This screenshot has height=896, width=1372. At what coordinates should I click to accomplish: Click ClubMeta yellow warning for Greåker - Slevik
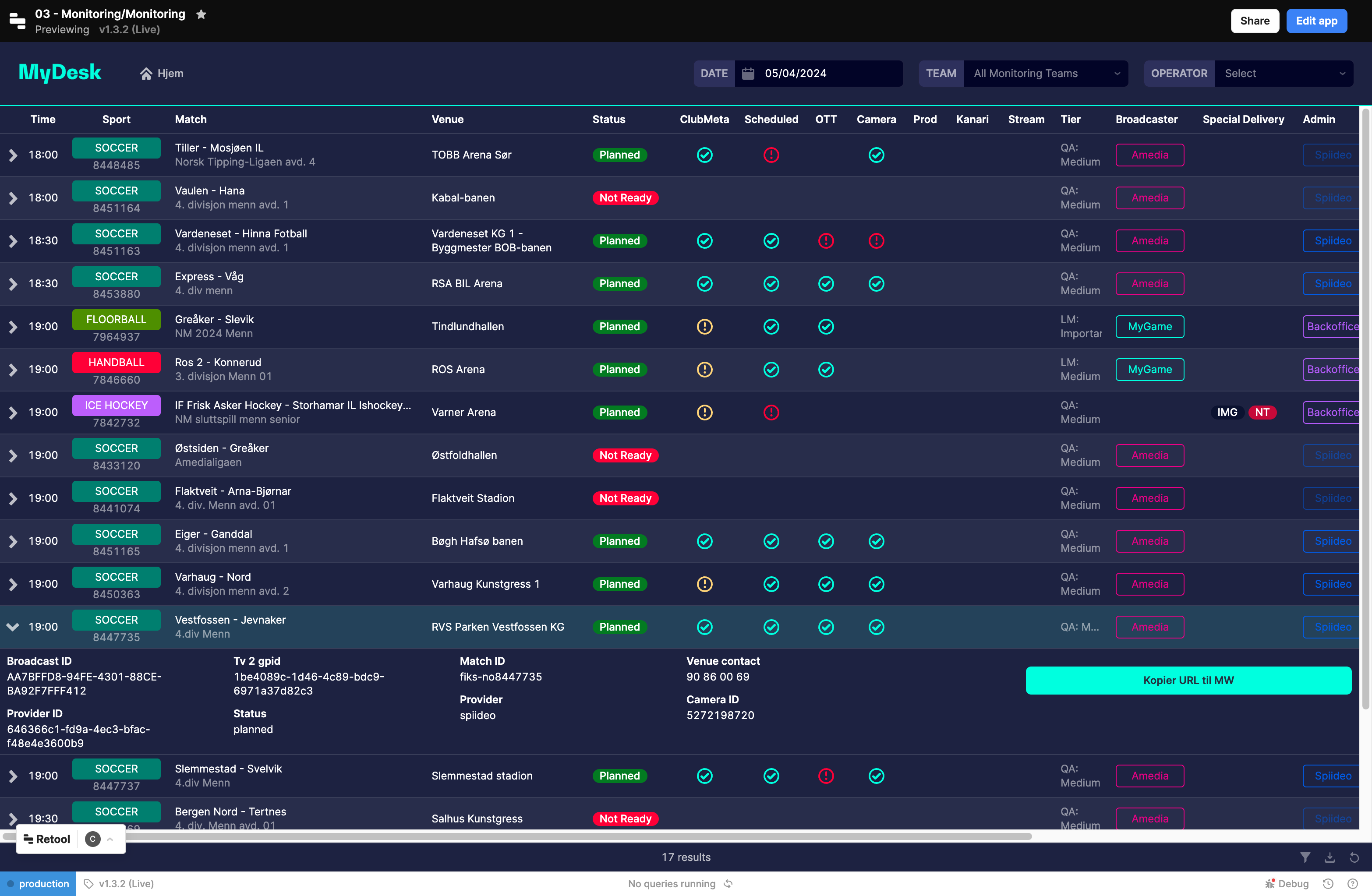704,327
